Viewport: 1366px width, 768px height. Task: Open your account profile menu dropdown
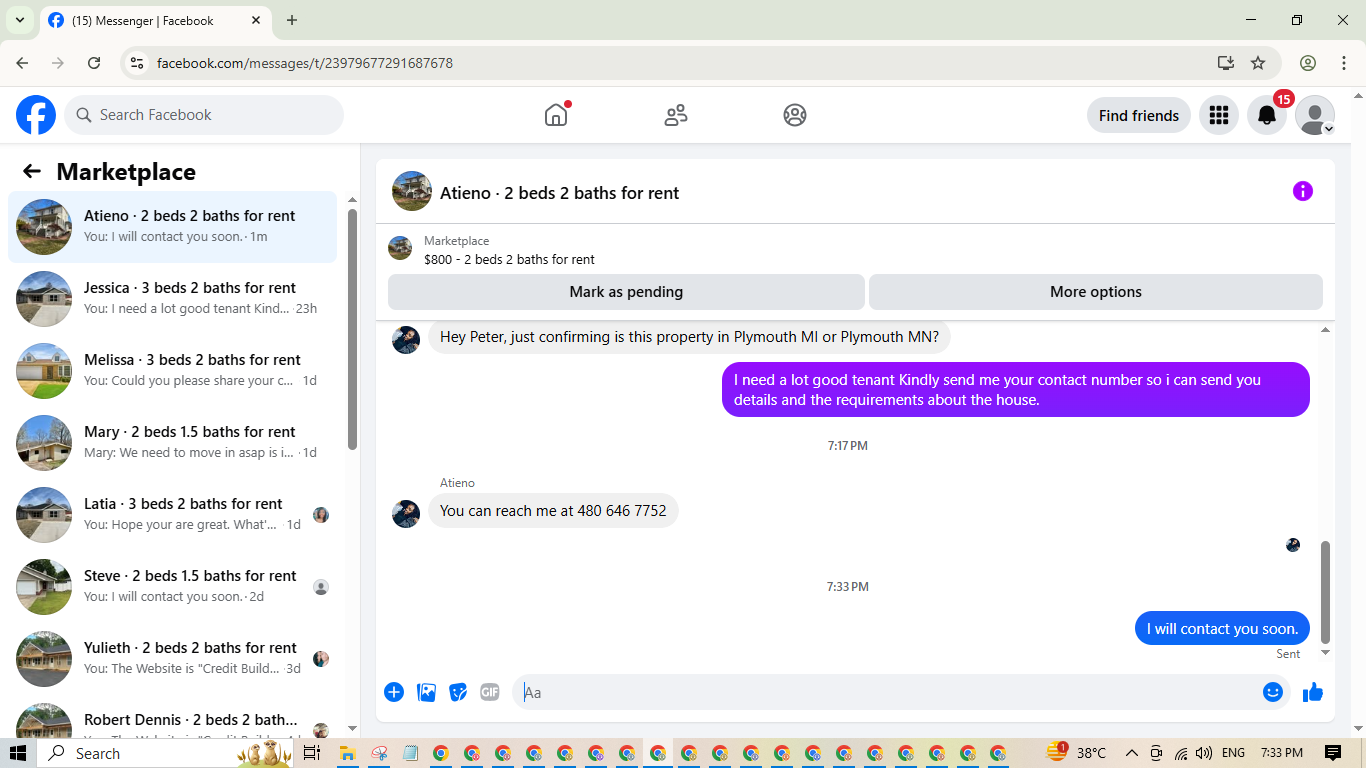[1315, 115]
